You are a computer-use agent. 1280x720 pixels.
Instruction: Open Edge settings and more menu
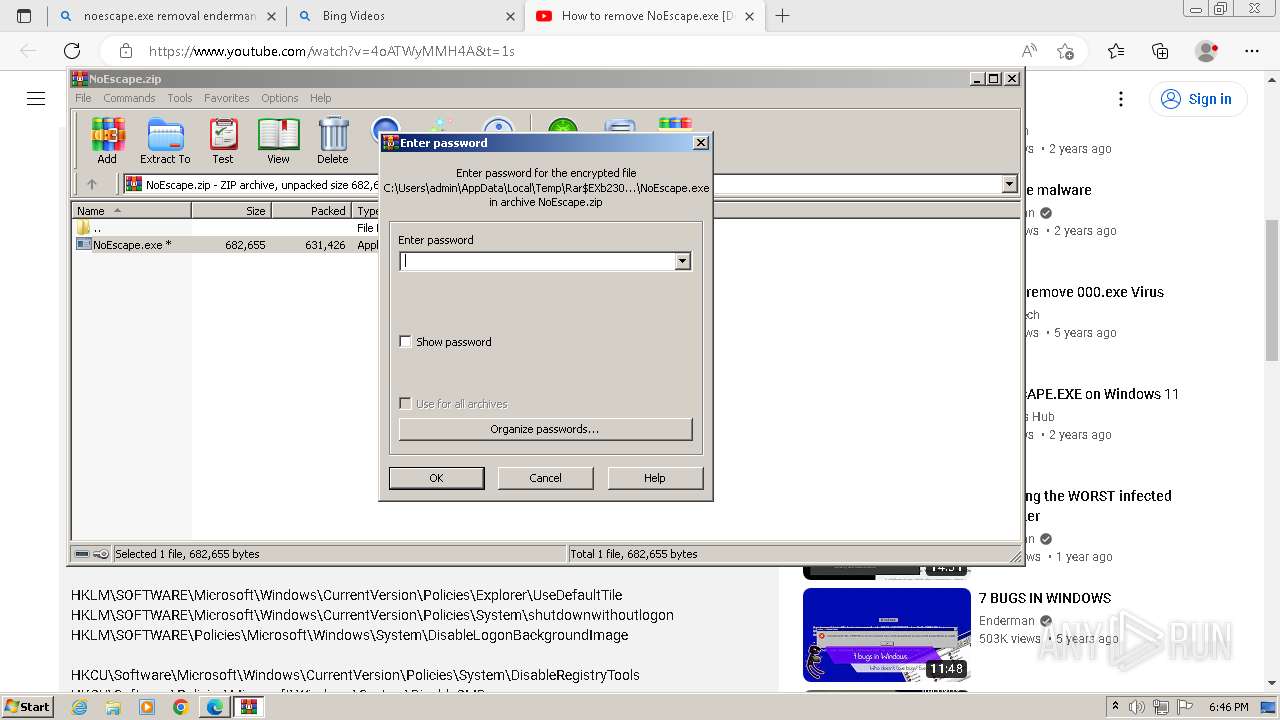(x=1252, y=51)
